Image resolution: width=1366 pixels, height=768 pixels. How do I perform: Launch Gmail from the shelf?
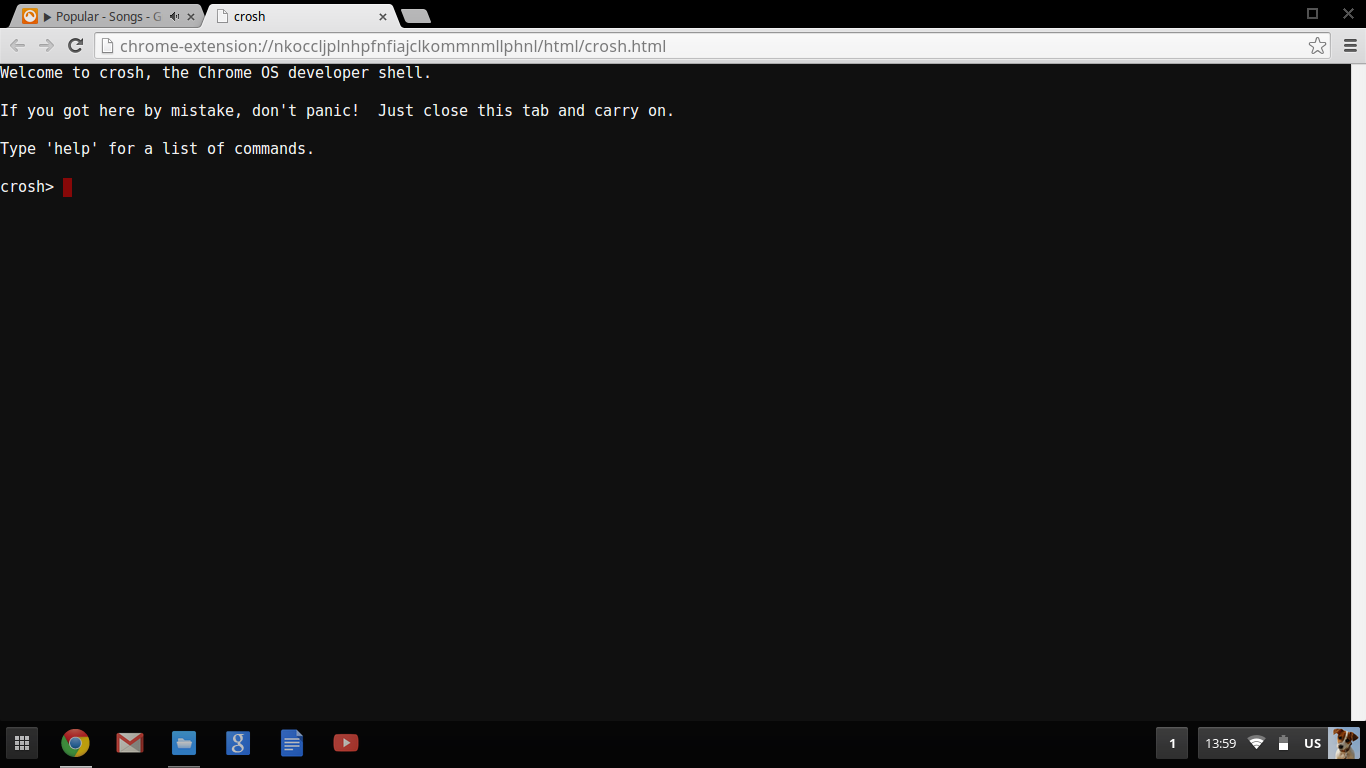click(129, 743)
